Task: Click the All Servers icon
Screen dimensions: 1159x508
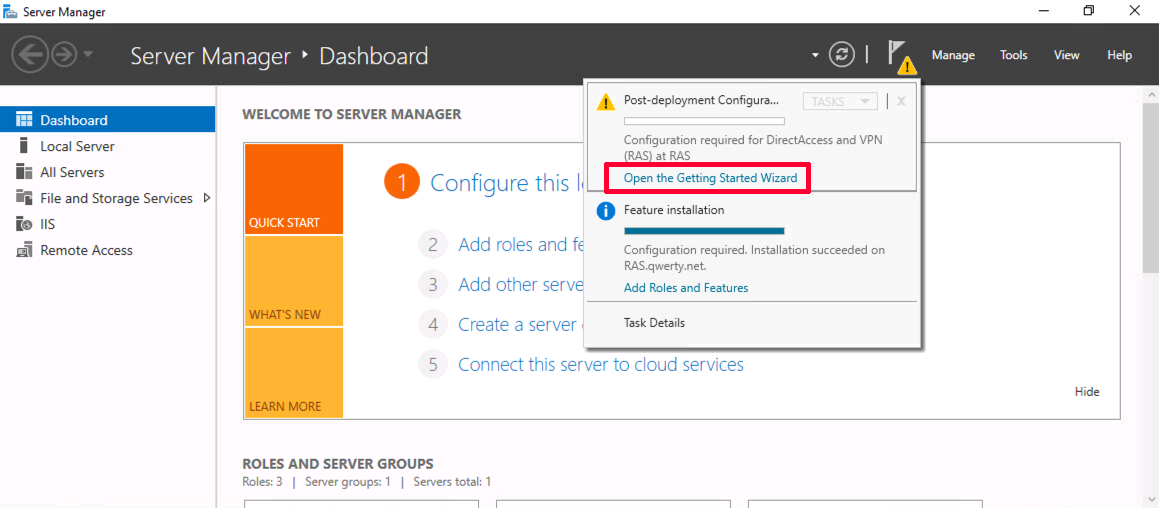Action: (x=24, y=172)
